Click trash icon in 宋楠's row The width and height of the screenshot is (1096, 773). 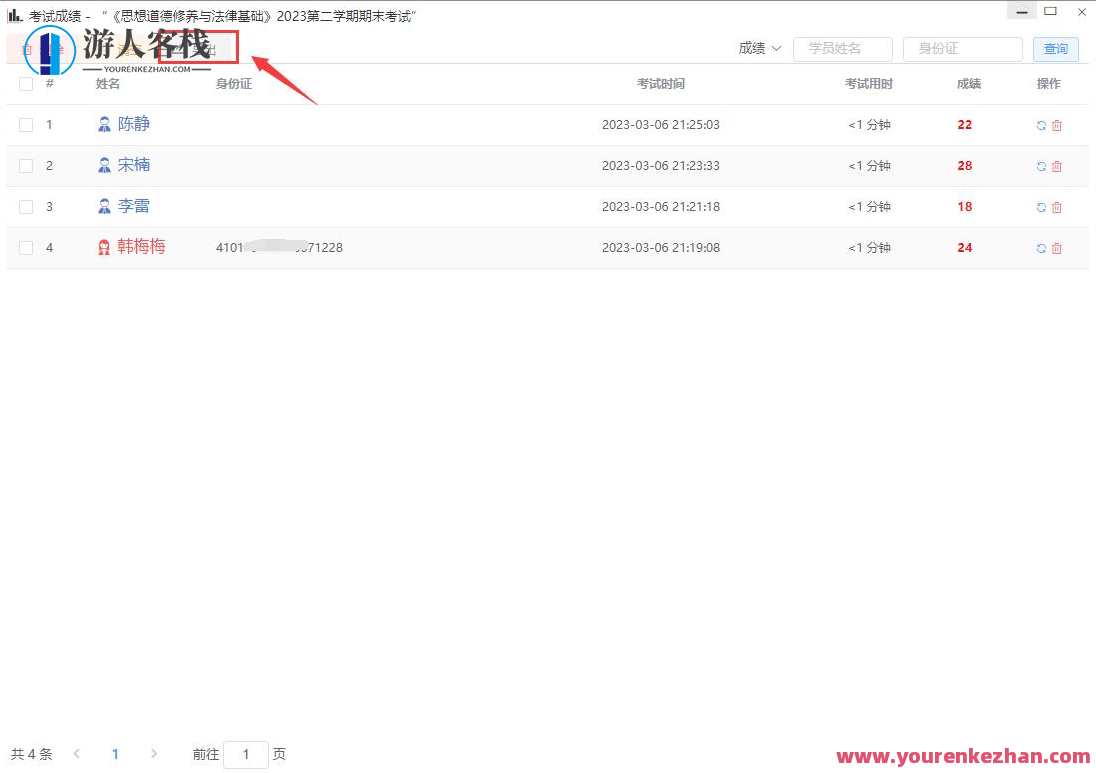[x=1057, y=166]
